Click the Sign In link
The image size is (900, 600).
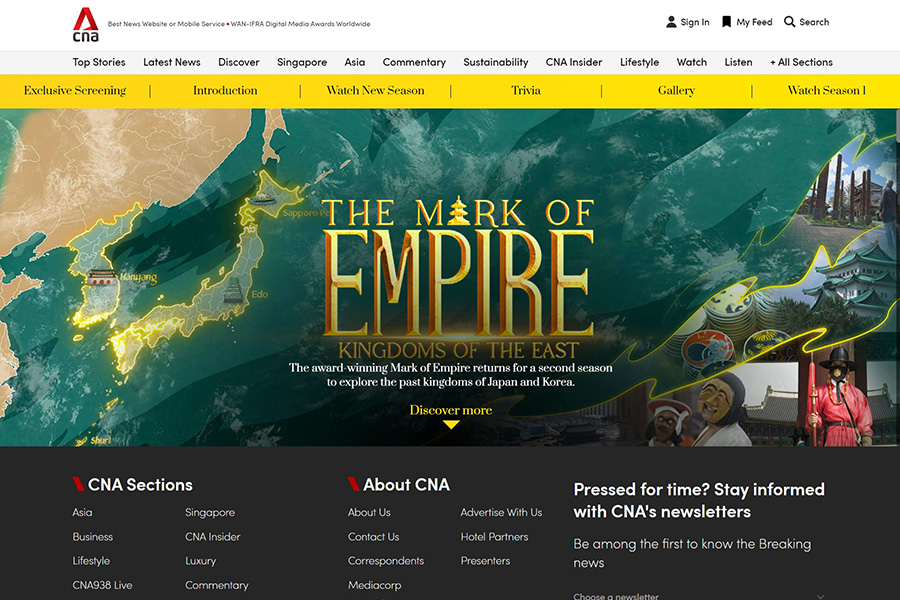click(x=695, y=22)
